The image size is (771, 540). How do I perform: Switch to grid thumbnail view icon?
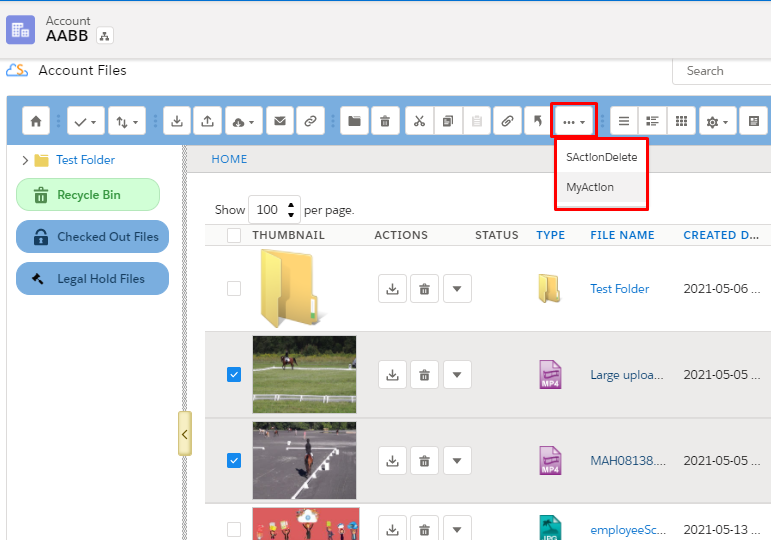[x=681, y=121]
